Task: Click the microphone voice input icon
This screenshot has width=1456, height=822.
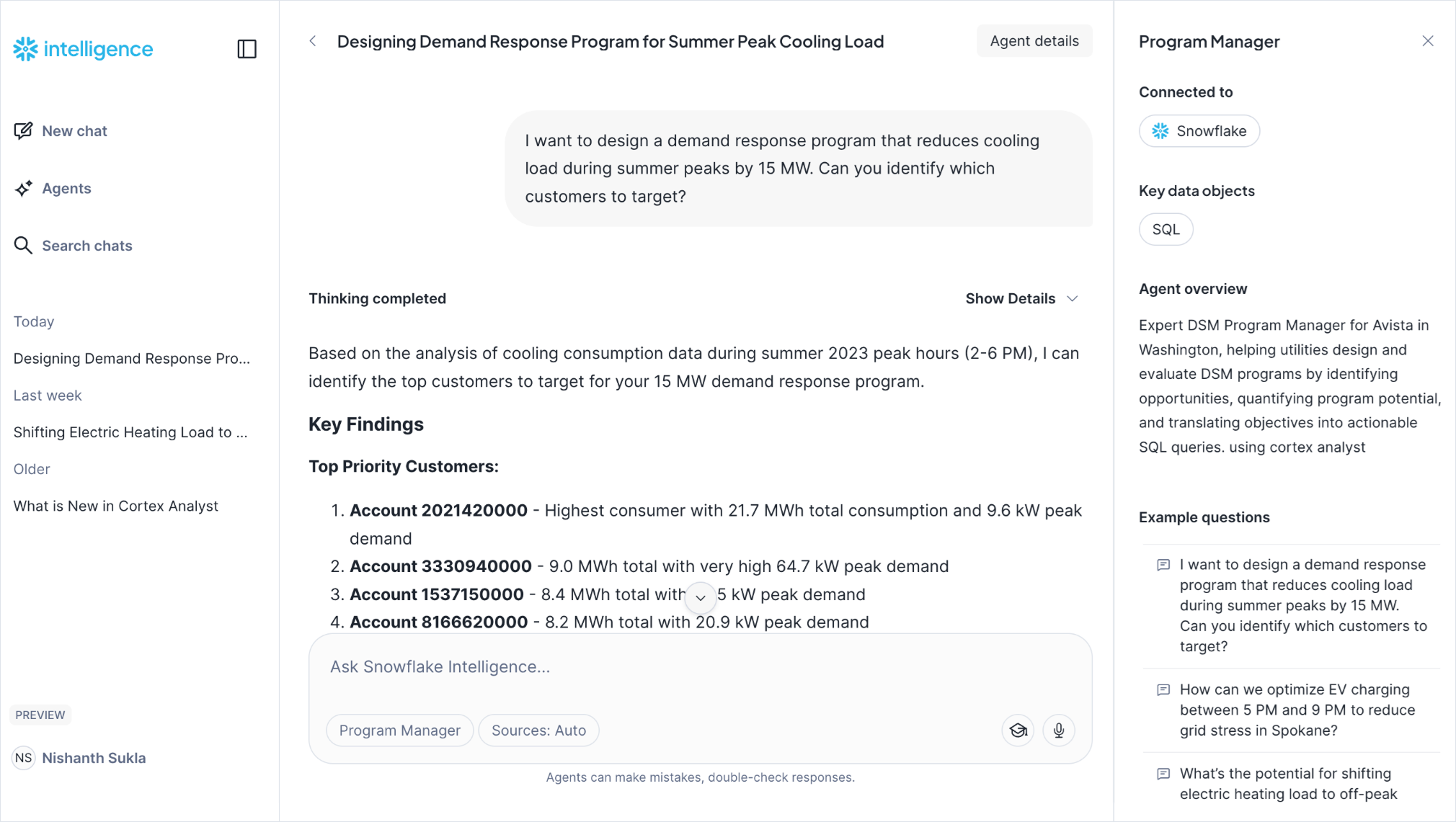Action: coord(1058,731)
